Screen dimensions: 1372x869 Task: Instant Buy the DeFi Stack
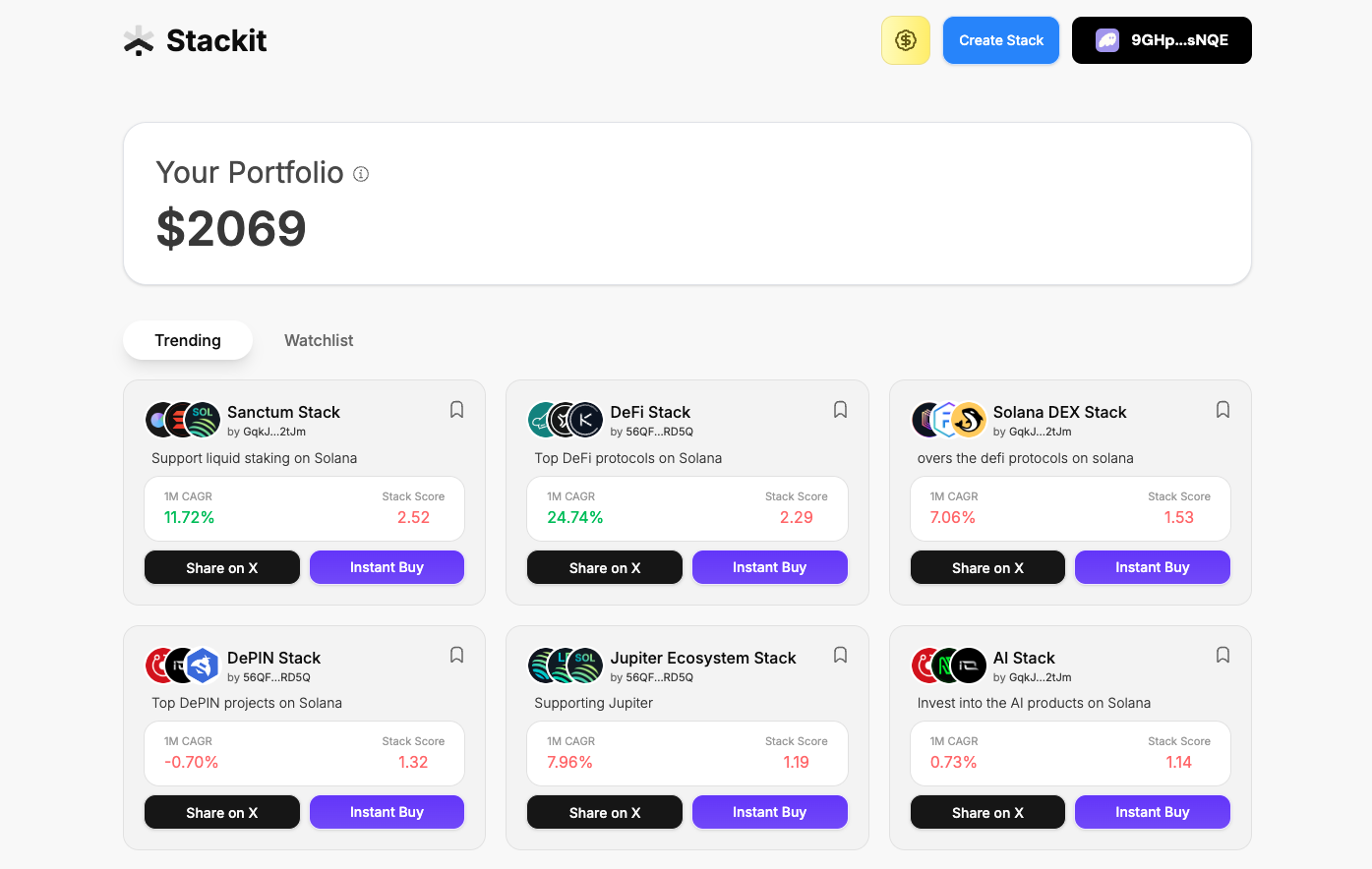(x=770, y=567)
